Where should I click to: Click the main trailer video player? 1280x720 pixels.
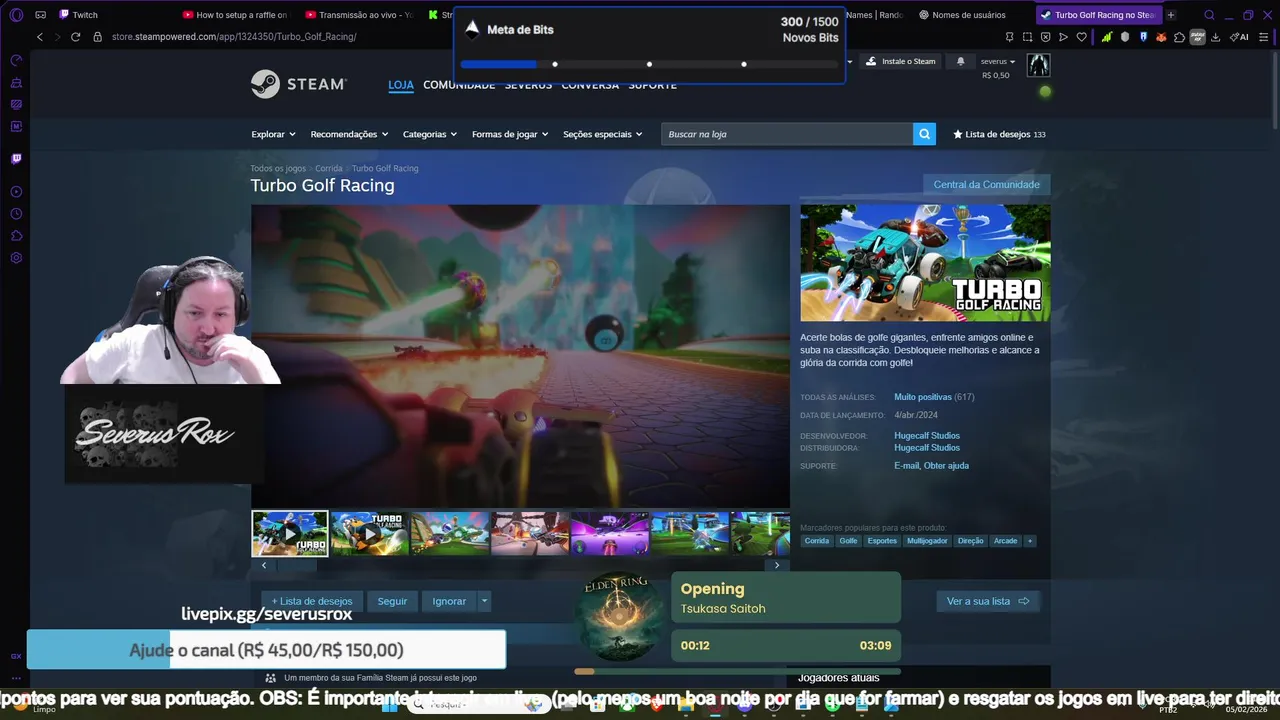[520, 356]
